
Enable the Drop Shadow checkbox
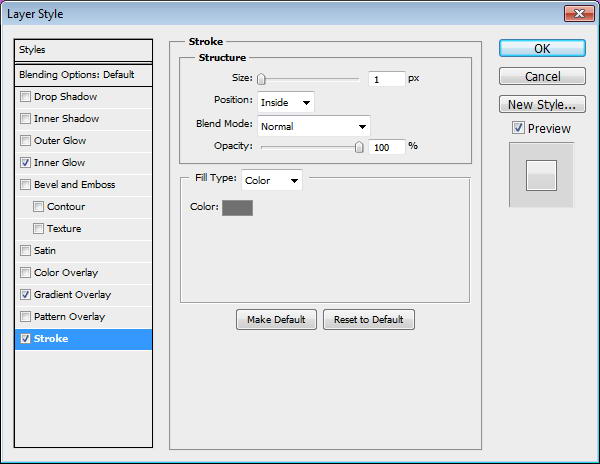pos(25,96)
